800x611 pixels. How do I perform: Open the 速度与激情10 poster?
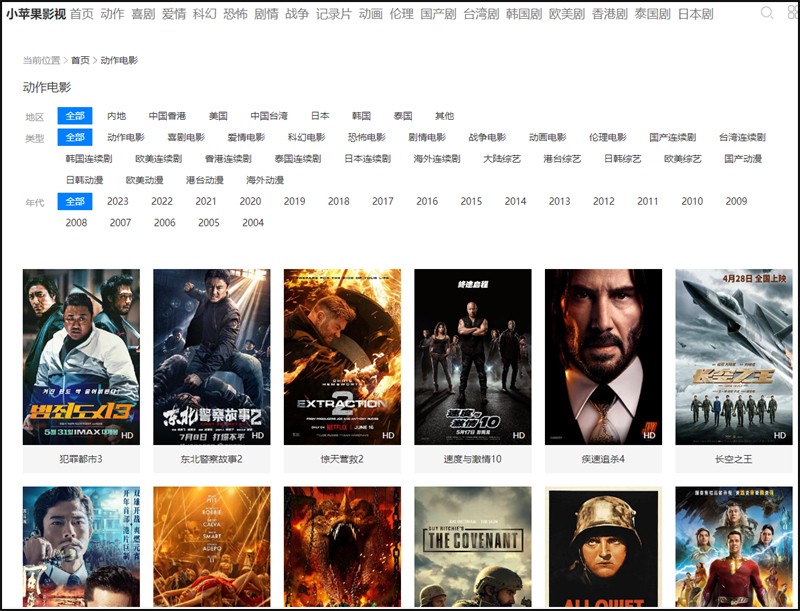(472, 356)
